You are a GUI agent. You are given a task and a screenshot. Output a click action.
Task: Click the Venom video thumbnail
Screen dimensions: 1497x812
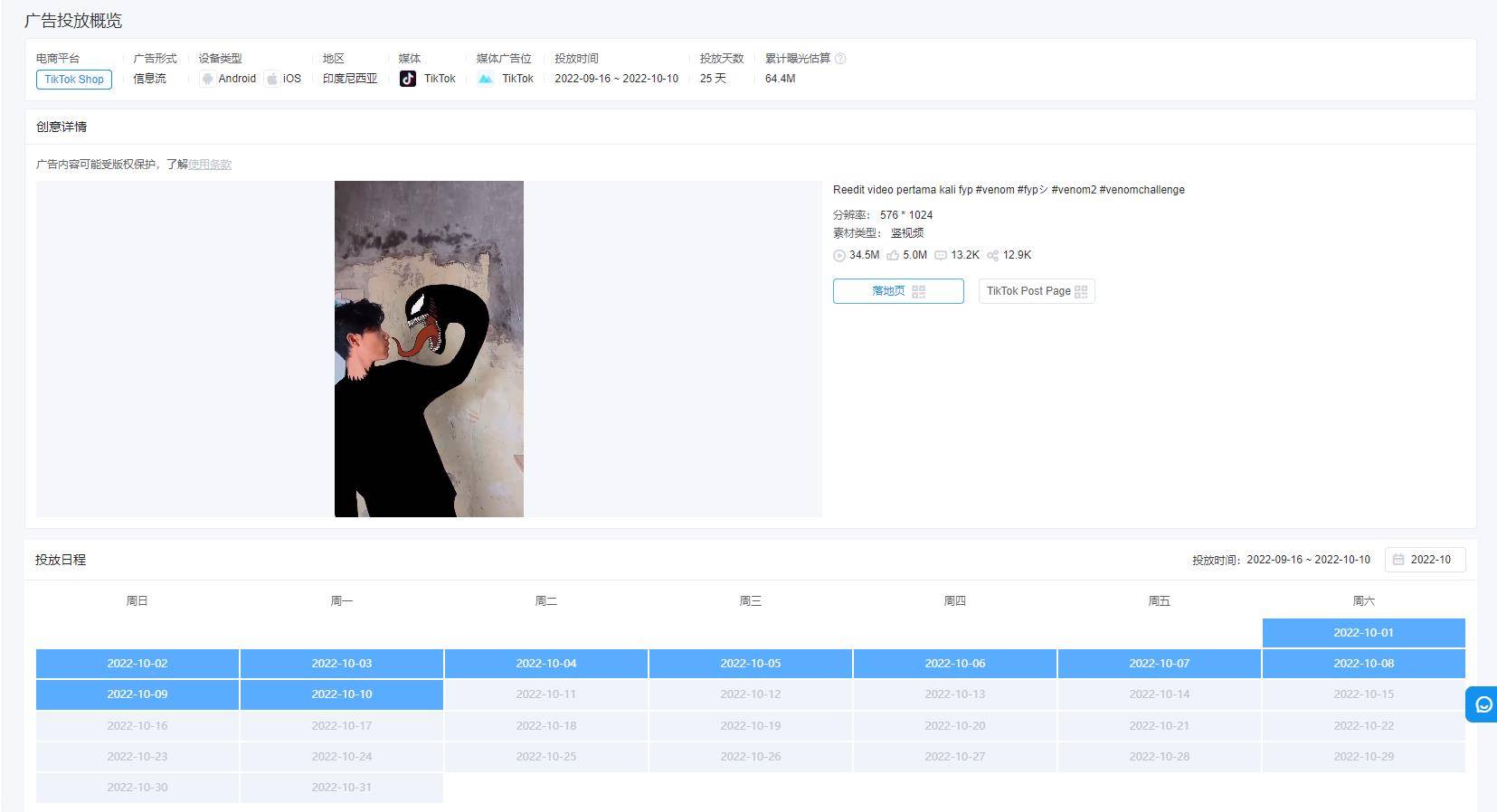pos(429,349)
